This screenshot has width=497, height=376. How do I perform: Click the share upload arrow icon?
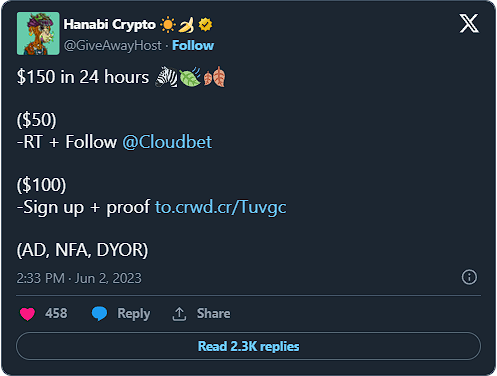(179, 314)
